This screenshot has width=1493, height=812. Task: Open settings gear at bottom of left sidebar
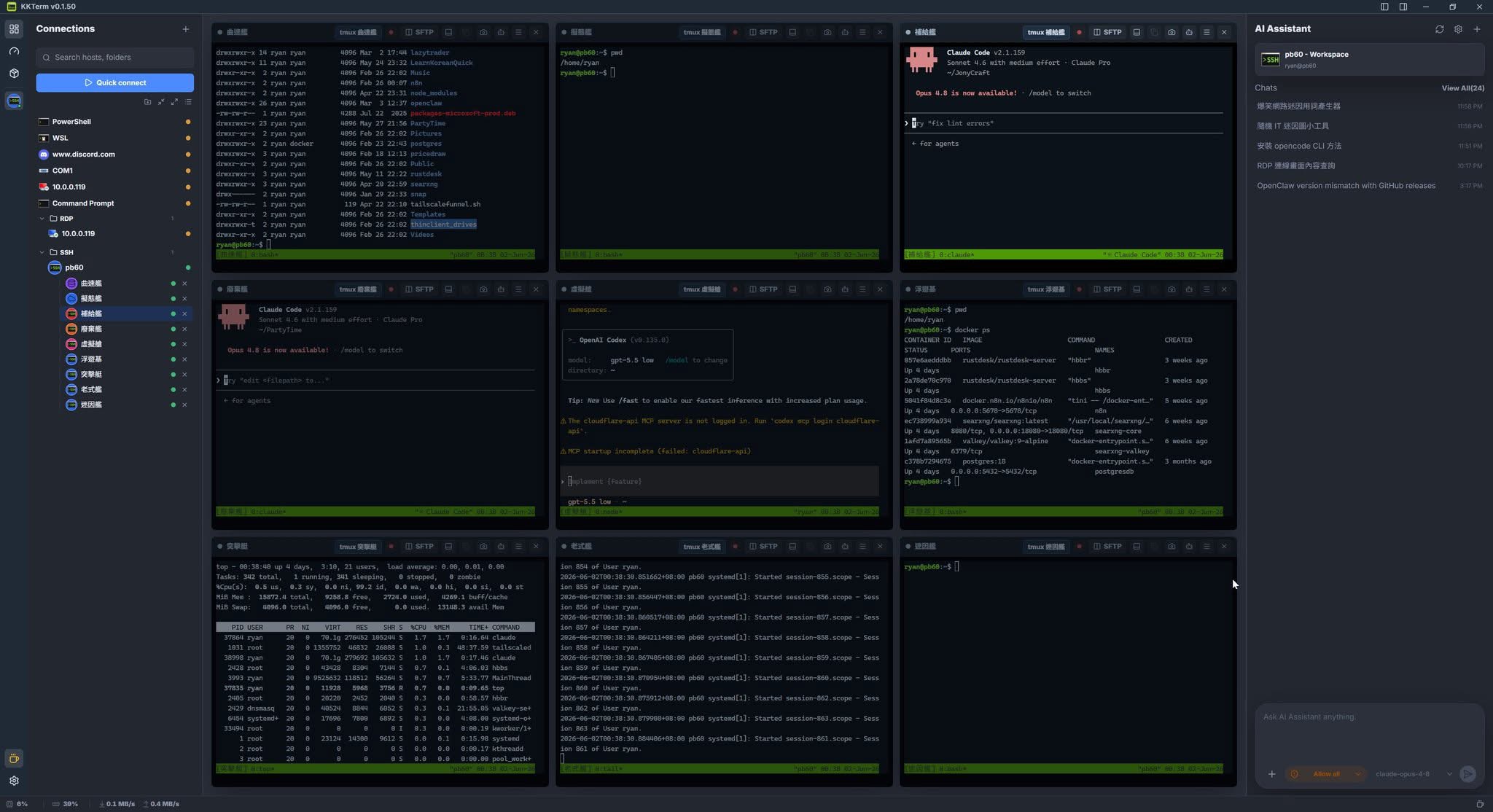pyautogui.click(x=14, y=781)
